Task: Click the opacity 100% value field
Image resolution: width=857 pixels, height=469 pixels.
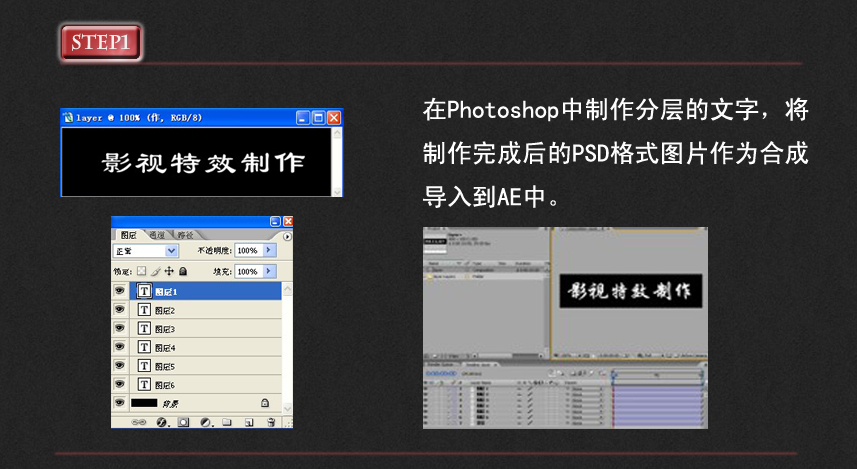Action: [248, 250]
